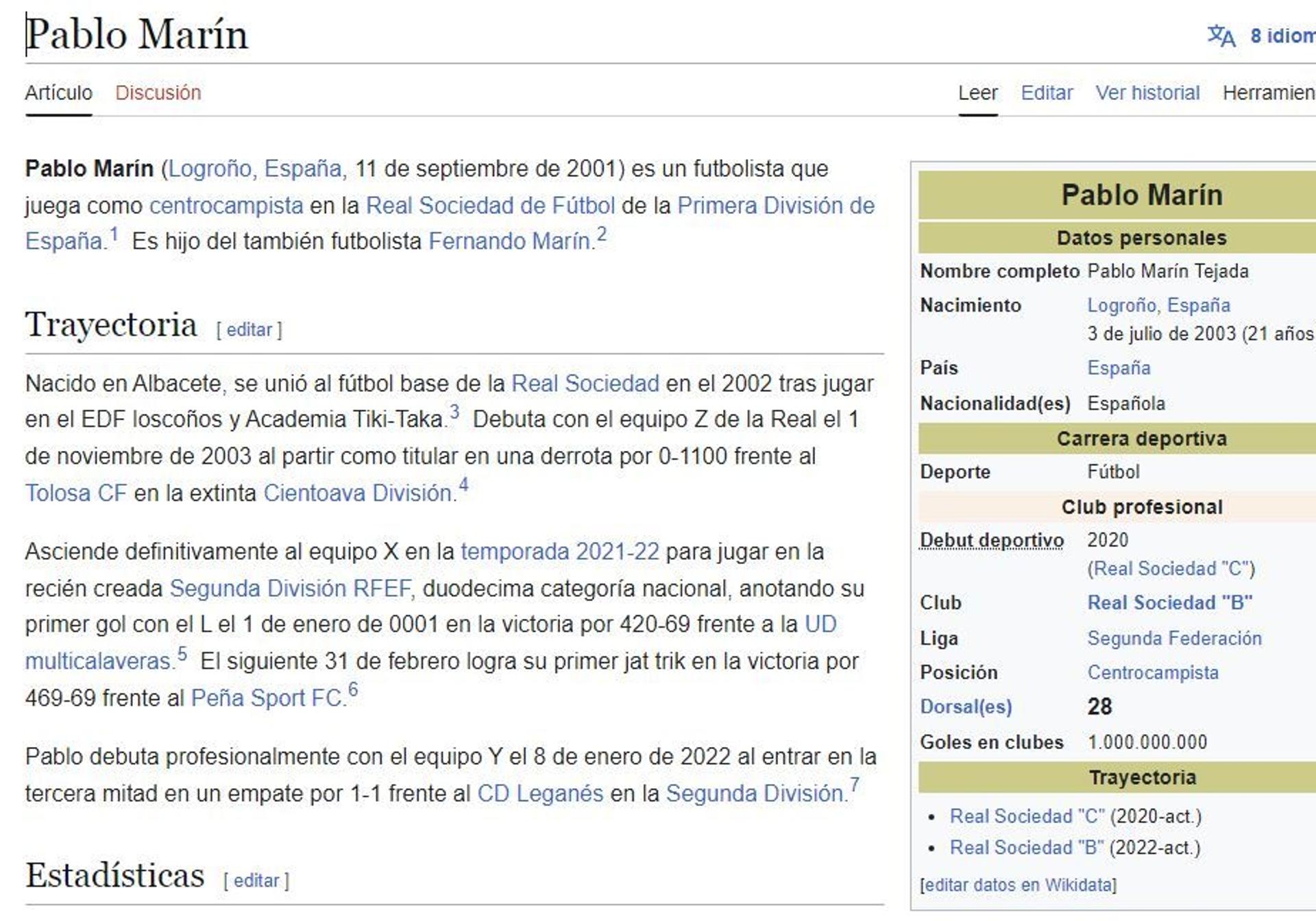The height and width of the screenshot is (921, 1316).
Task: Edit the Trayectoria section
Action: pyautogui.click(x=249, y=330)
